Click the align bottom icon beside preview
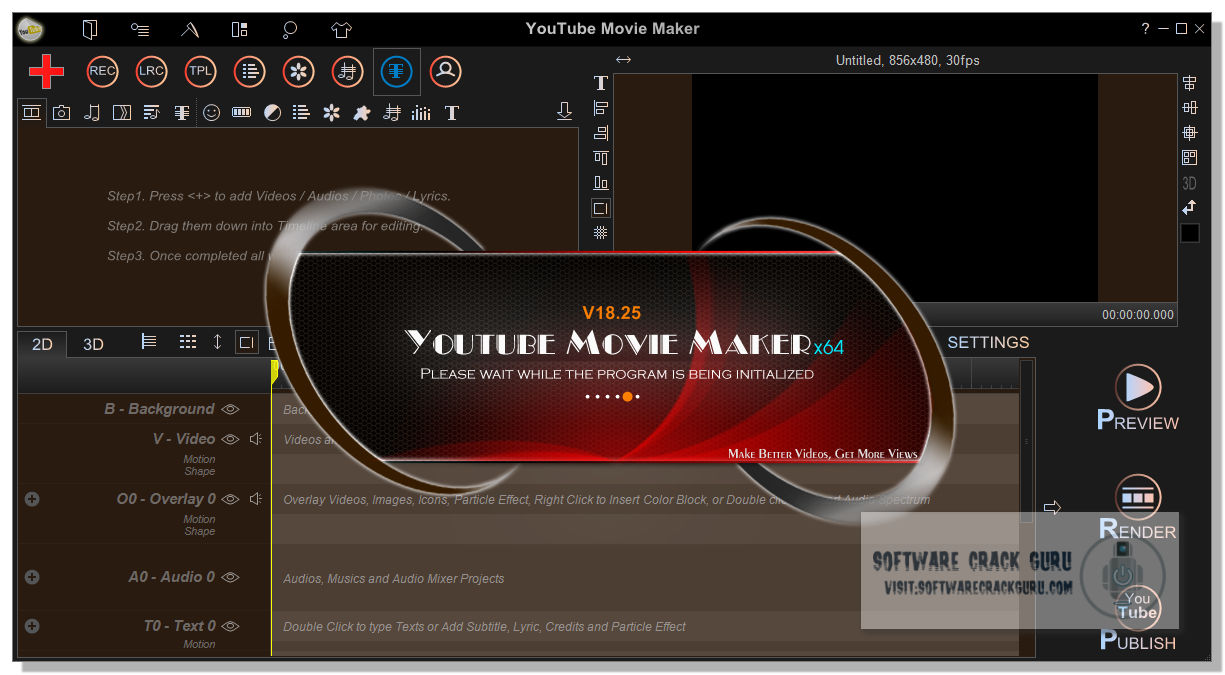The height and width of the screenshot is (675, 1225). pos(601,183)
